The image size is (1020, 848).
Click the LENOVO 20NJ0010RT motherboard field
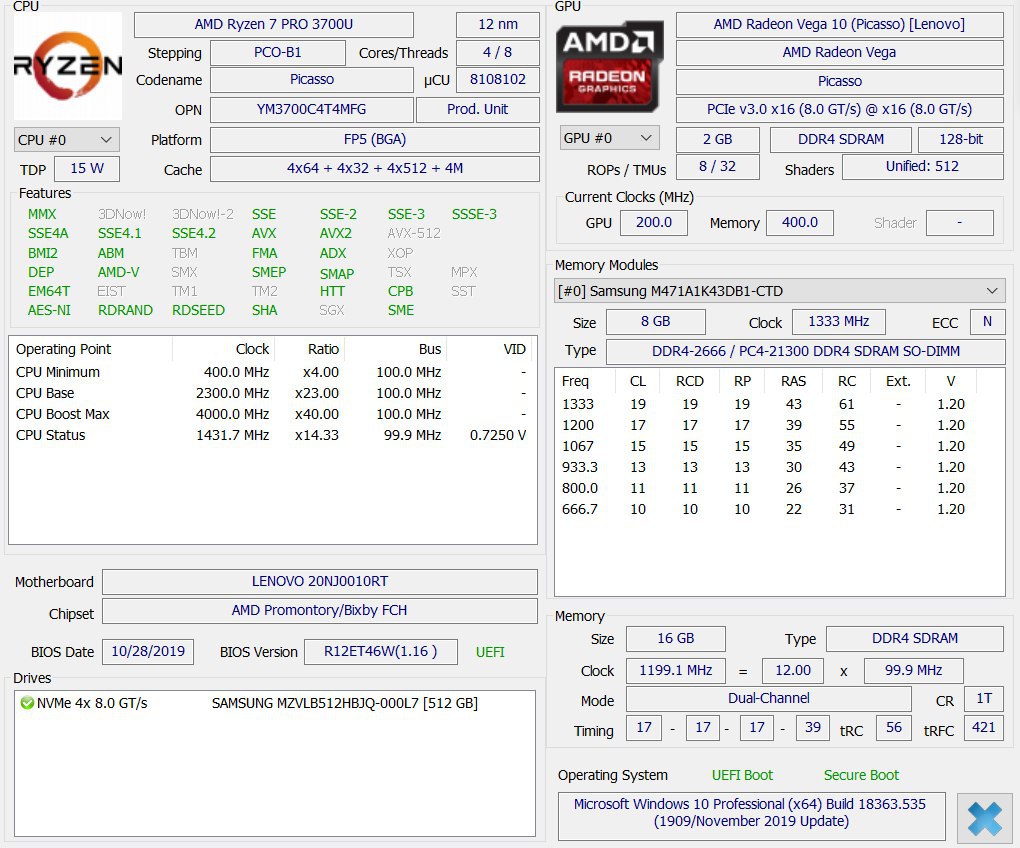click(x=319, y=581)
